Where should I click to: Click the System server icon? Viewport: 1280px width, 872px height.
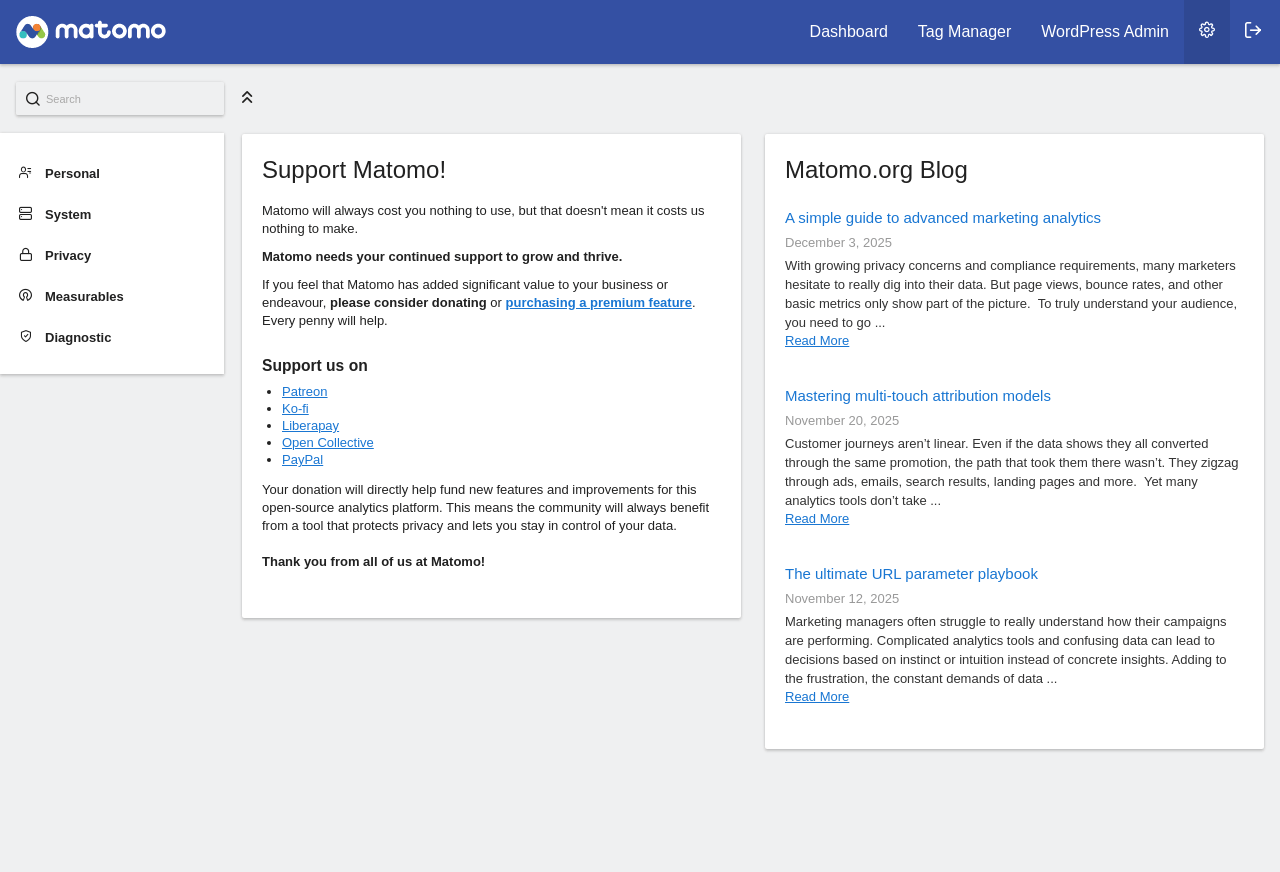[26, 214]
